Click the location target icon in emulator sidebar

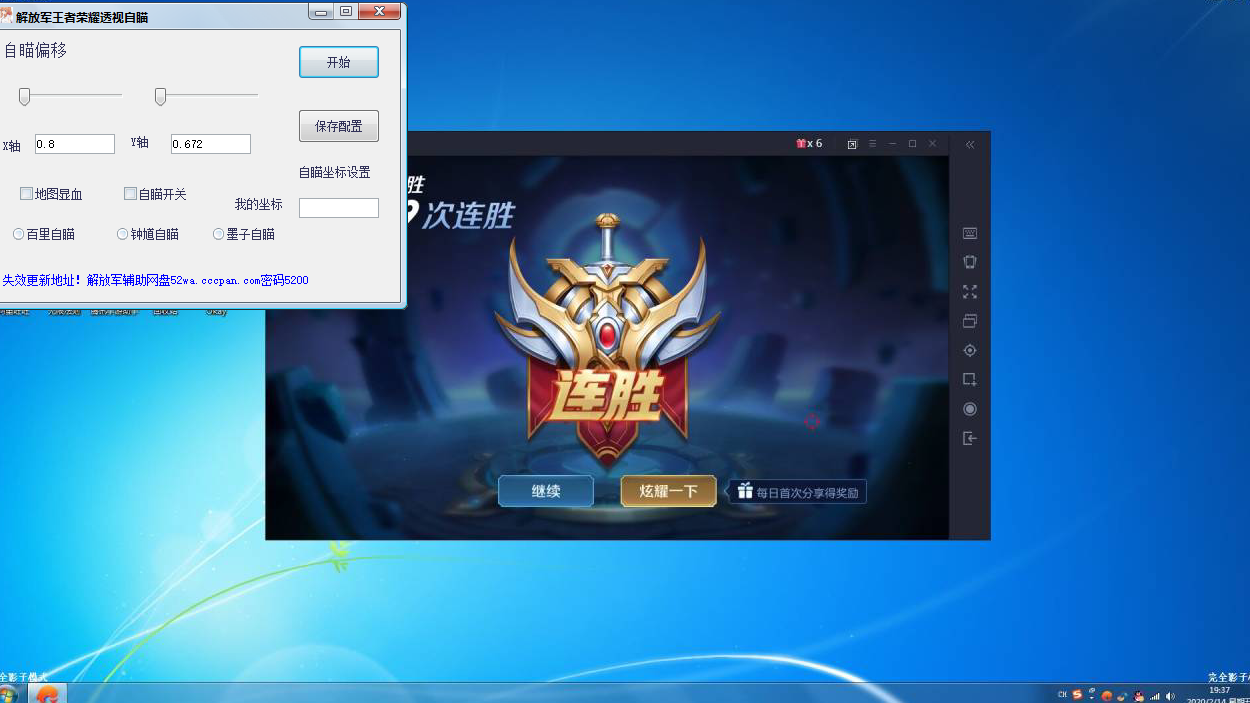tap(970, 350)
